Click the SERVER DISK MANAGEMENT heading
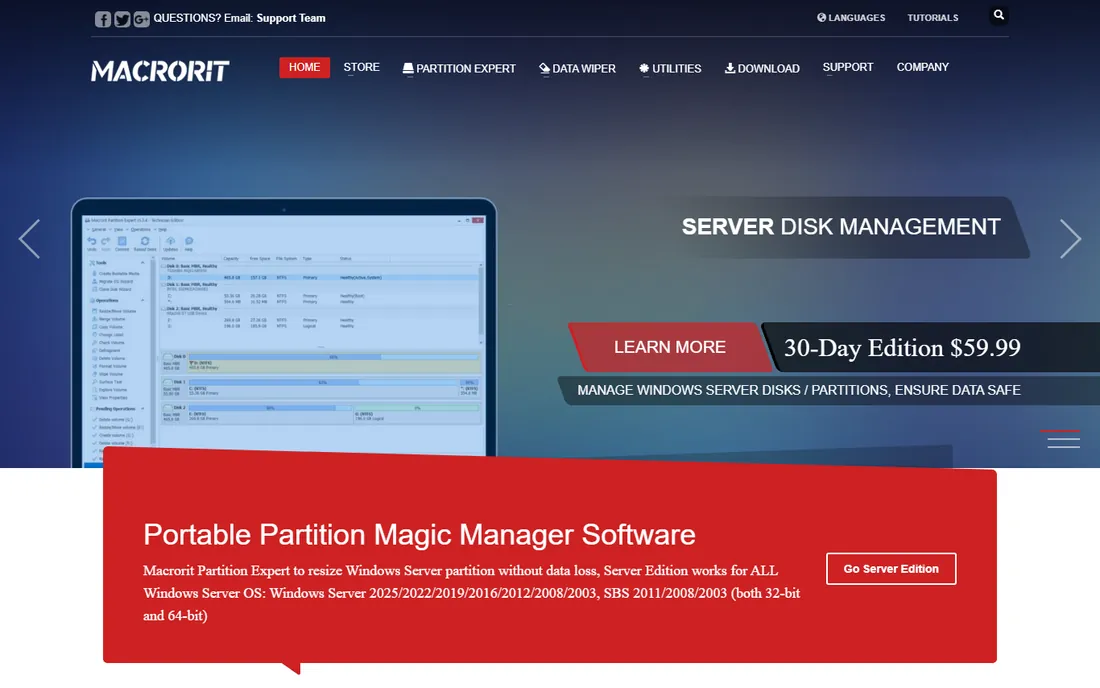 [x=840, y=227]
